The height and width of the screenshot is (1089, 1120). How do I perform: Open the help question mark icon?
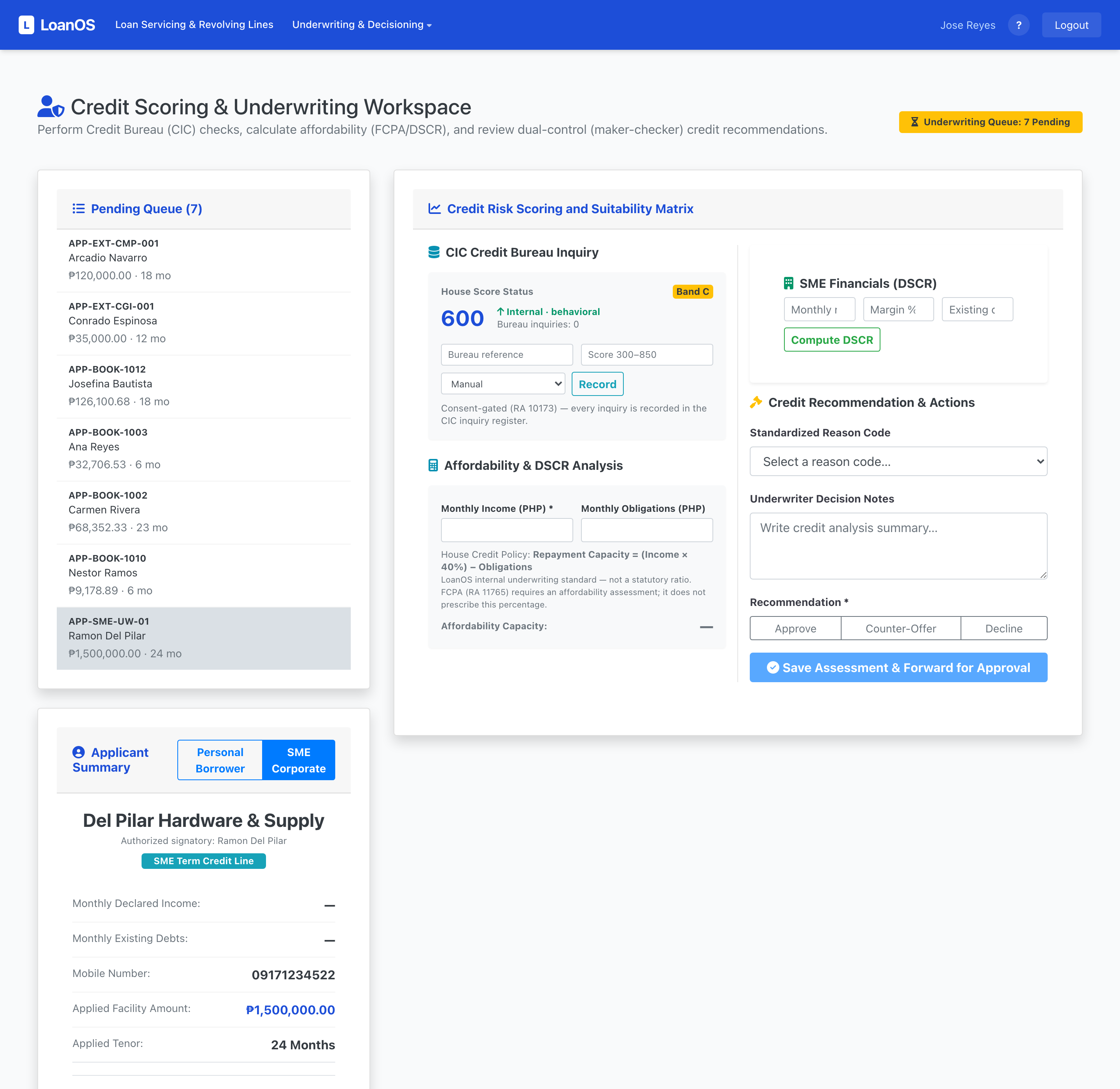tap(1018, 25)
